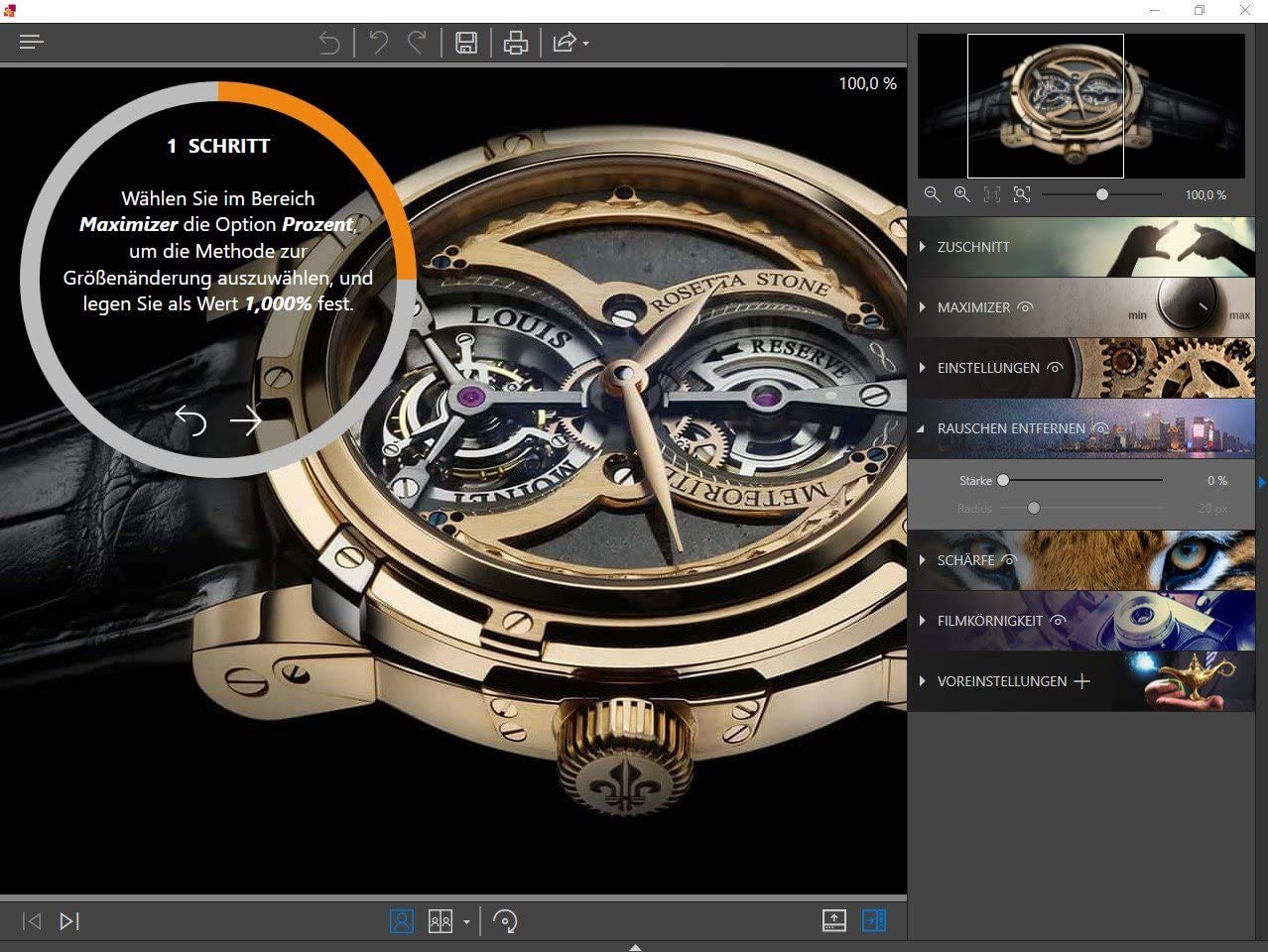Click the undo arrow in the toolbar
Image resolution: width=1268 pixels, height=952 pixels.
[378, 42]
